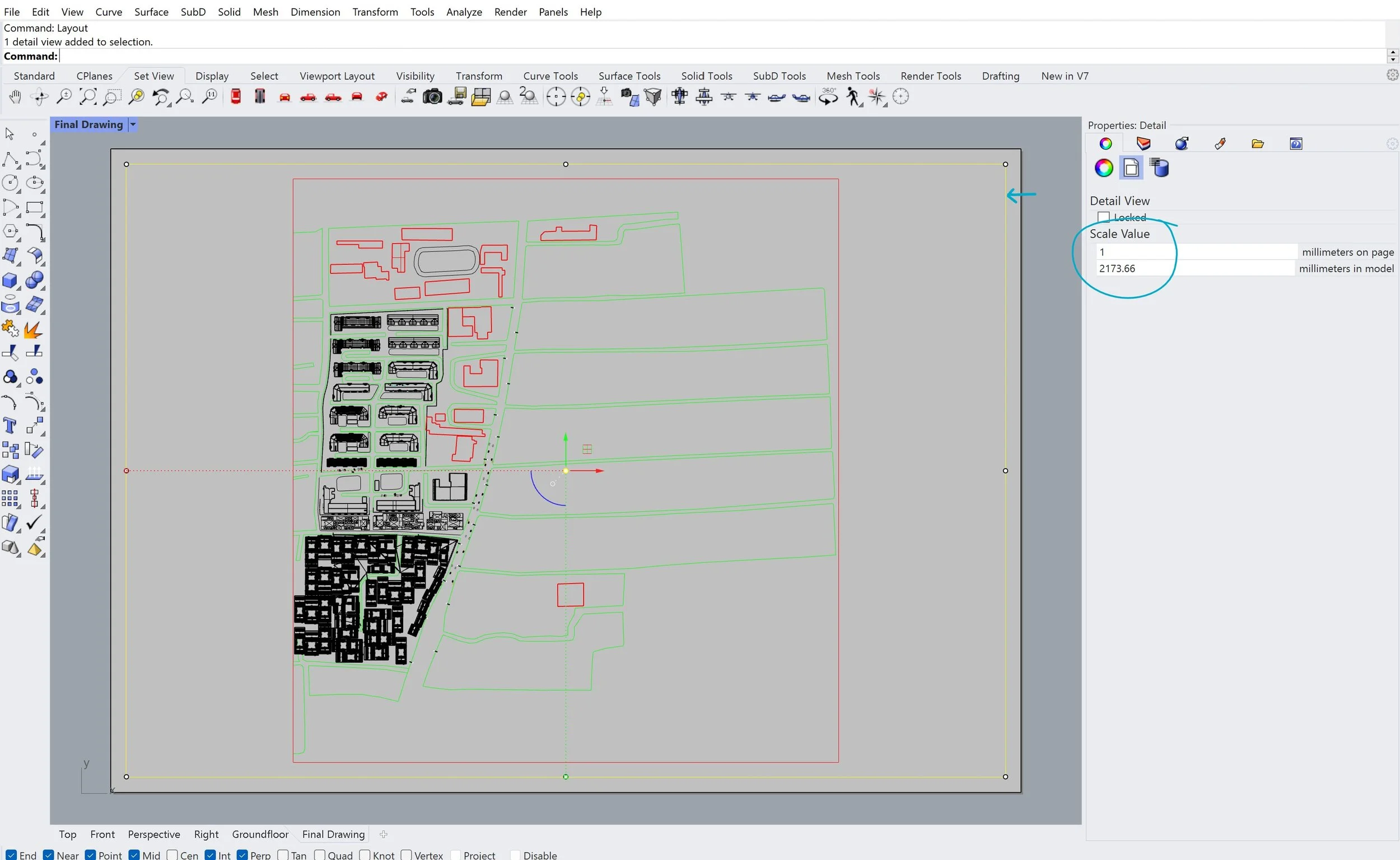Open the toolbar options gear at right
1400x860 pixels.
point(1392,75)
